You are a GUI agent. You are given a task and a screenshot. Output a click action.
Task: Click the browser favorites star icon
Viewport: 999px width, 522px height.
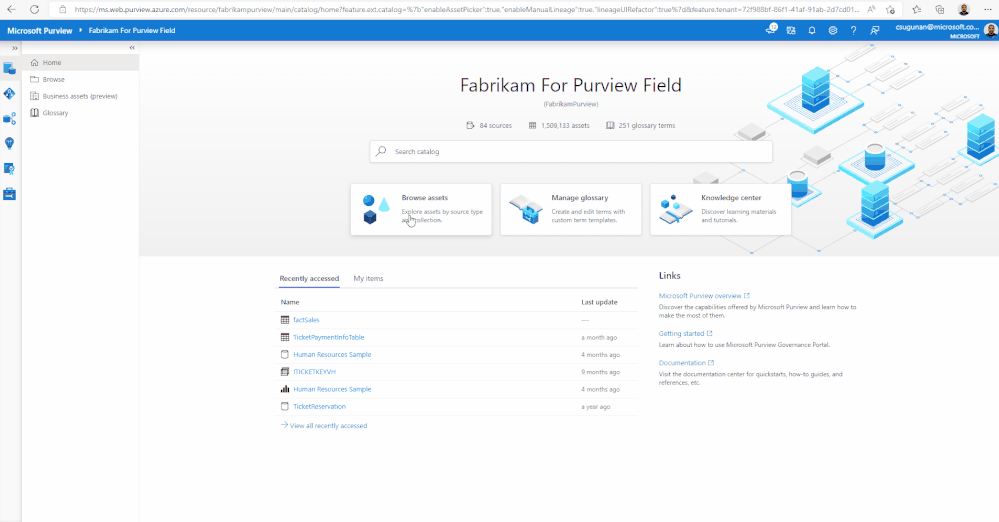891,10
